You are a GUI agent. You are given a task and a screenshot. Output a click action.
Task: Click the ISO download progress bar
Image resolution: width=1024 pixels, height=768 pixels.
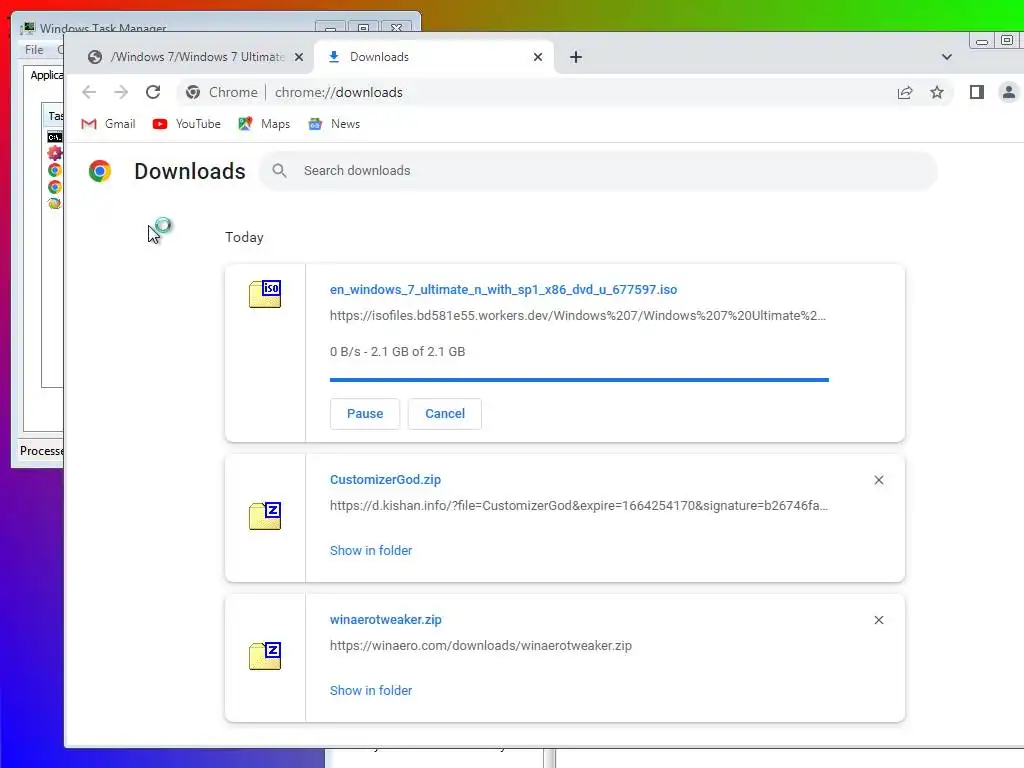pyautogui.click(x=579, y=379)
